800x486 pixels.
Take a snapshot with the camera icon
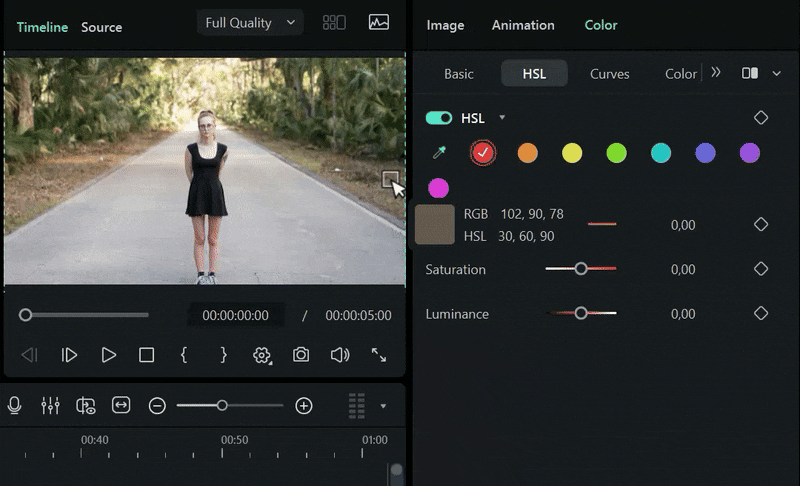(x=301, y=354)
